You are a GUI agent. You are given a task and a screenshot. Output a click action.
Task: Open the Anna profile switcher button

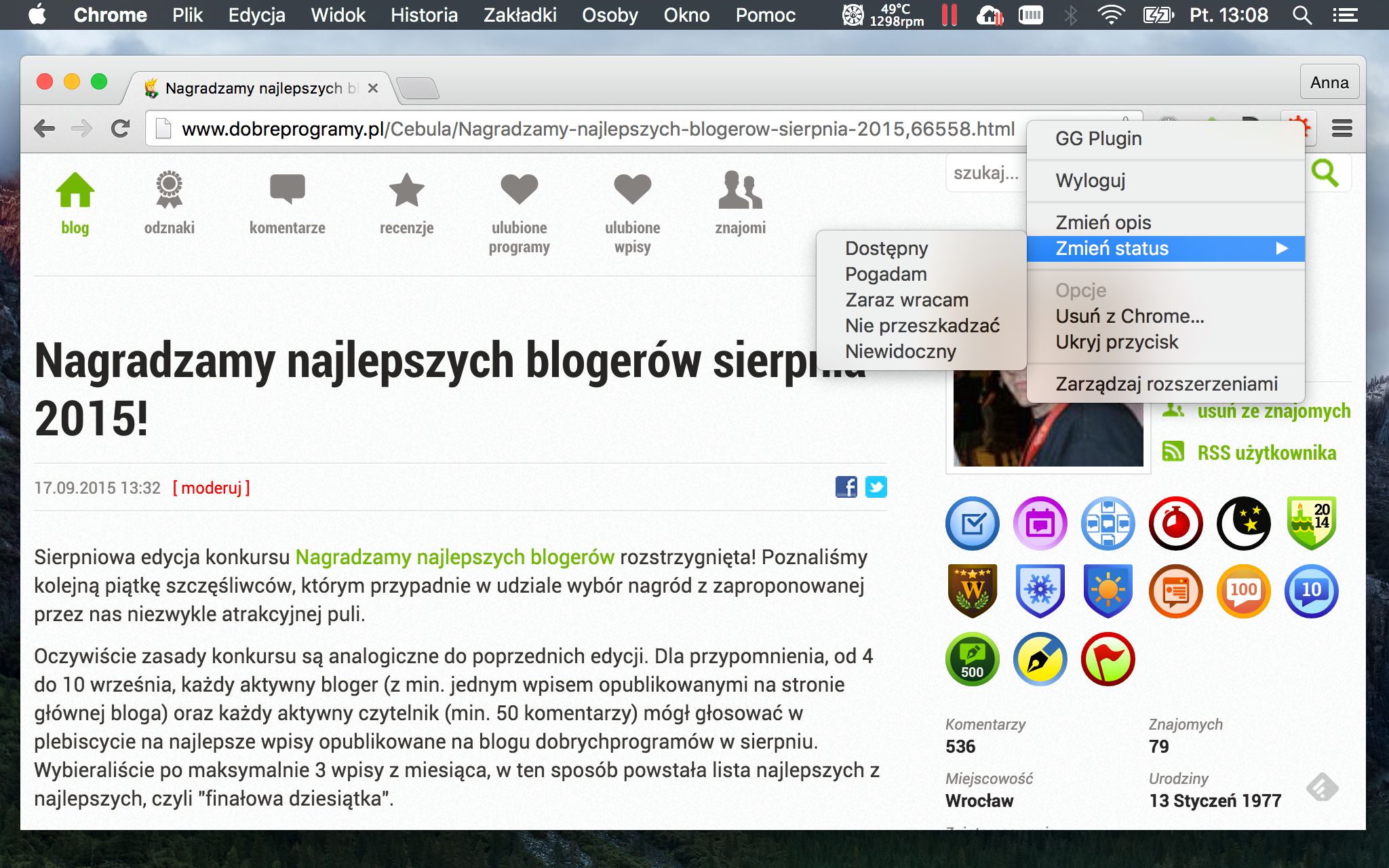(x=1329, y=82)
